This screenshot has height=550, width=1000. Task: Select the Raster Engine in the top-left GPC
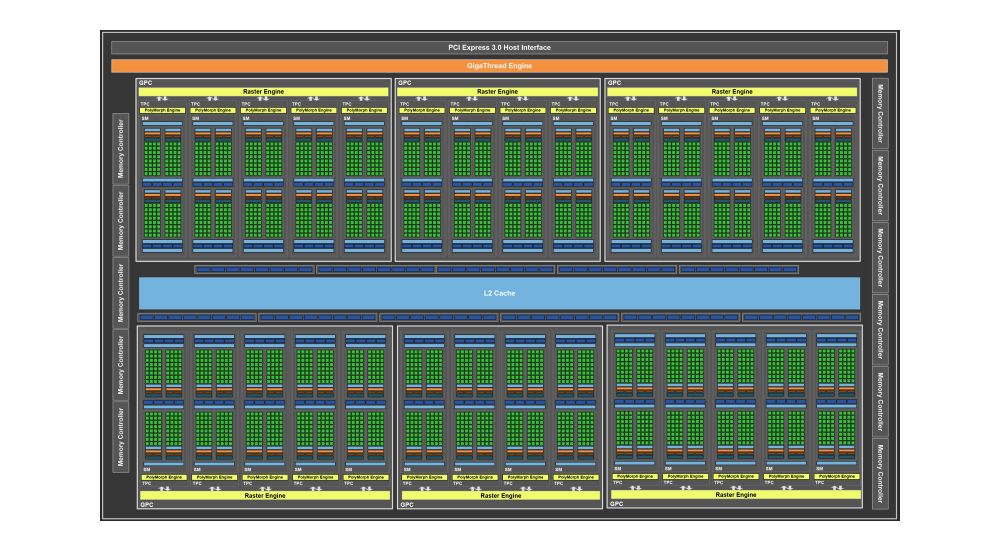pyautogui.click(x=264, y=91)
